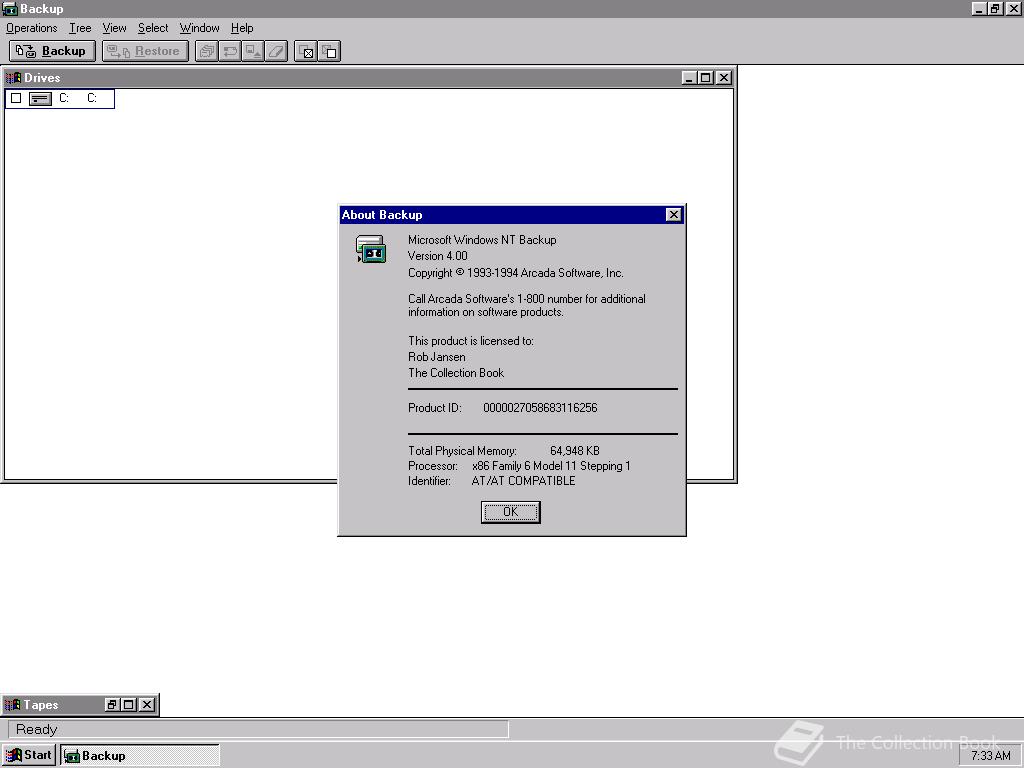The width and height of the screenshot is (1024, 768).
Task: Click the C: drive icon in Drives
Action: pyautogui.click(x=40, y=99)
